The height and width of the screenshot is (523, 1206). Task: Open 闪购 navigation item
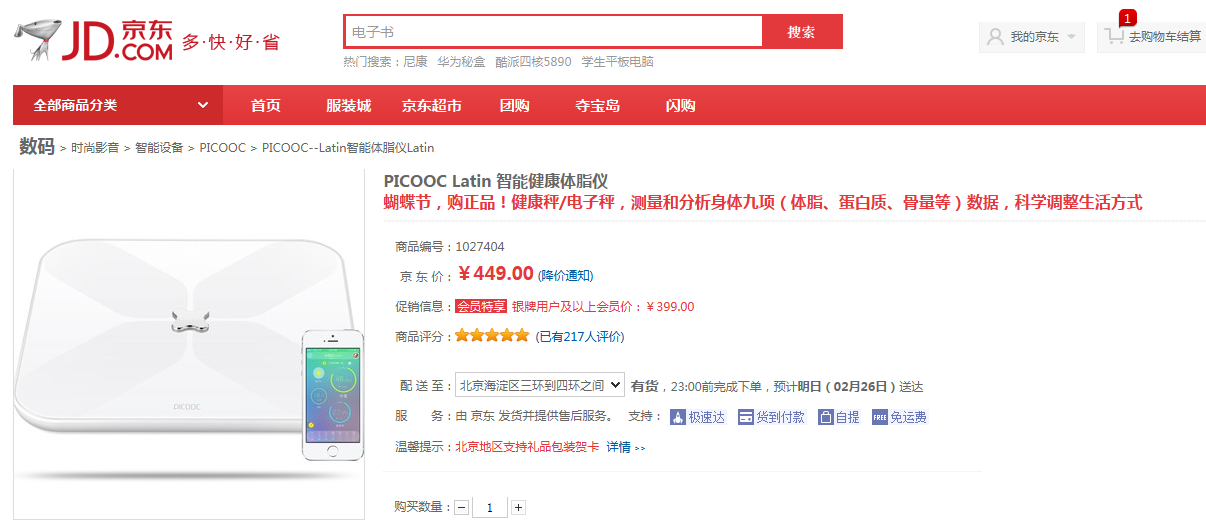point(681,105)
